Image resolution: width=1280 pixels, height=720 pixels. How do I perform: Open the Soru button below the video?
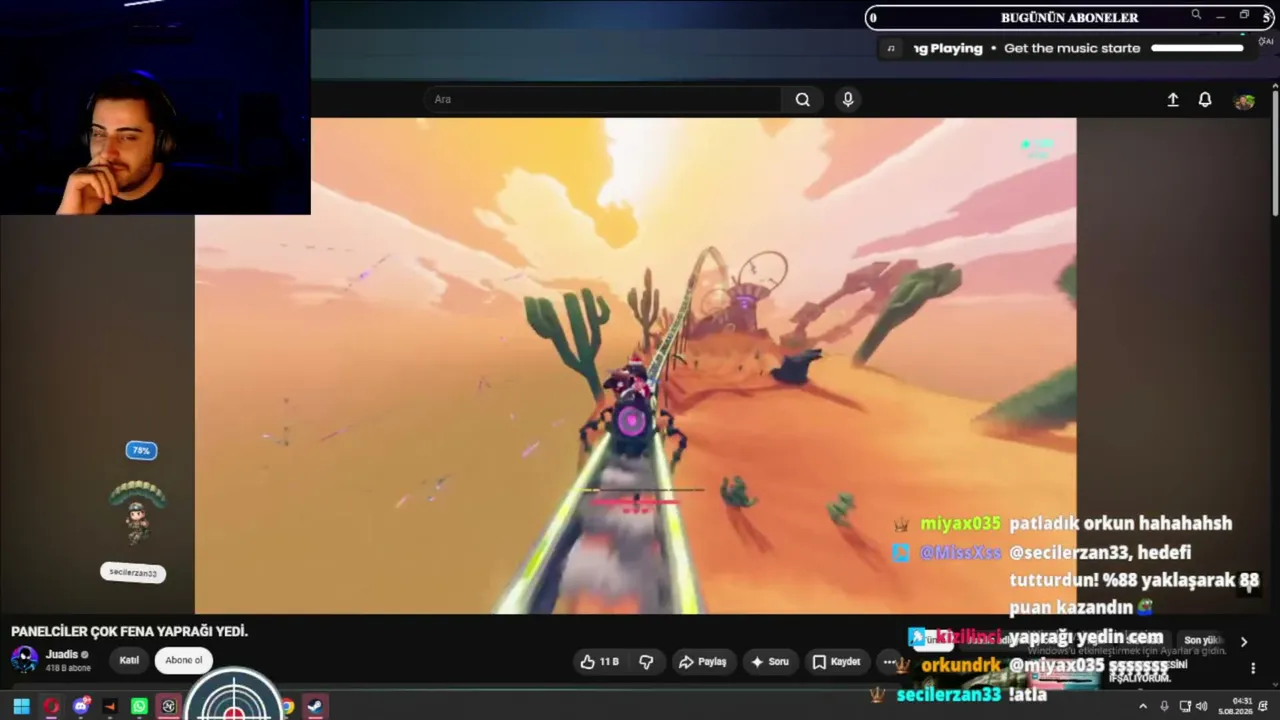point(770,662)
